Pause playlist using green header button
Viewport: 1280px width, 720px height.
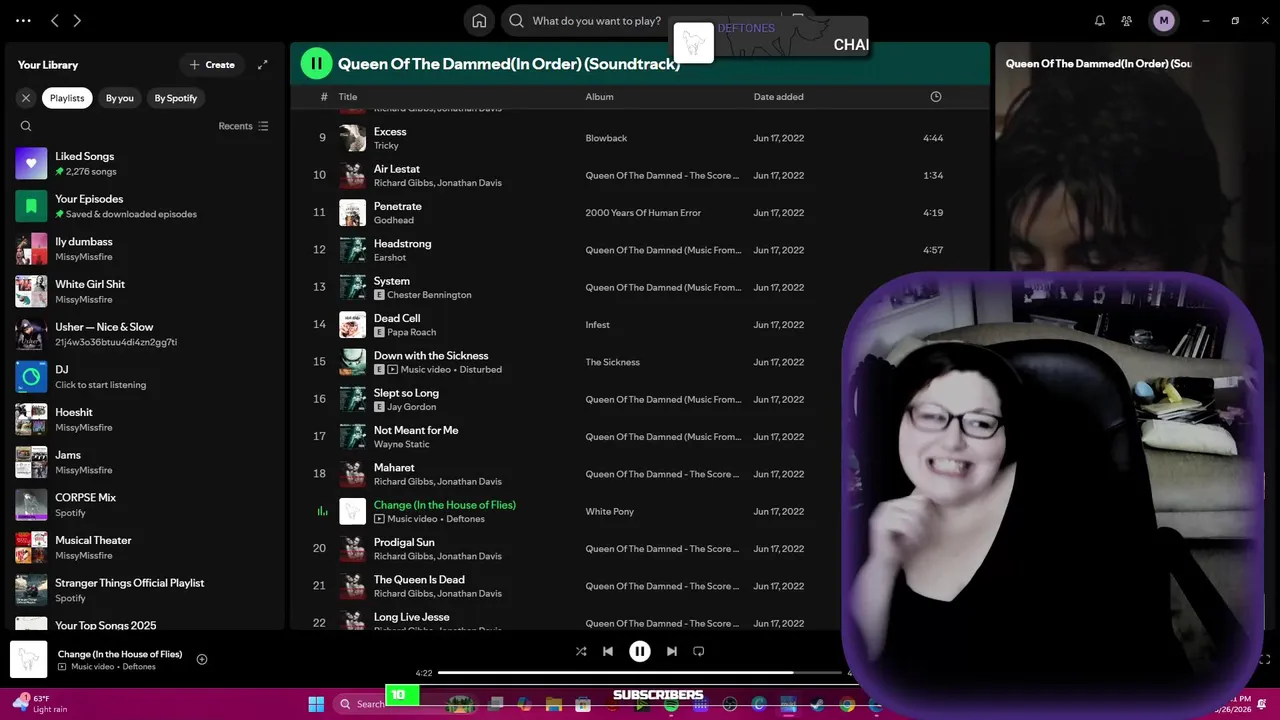point(316,64)
